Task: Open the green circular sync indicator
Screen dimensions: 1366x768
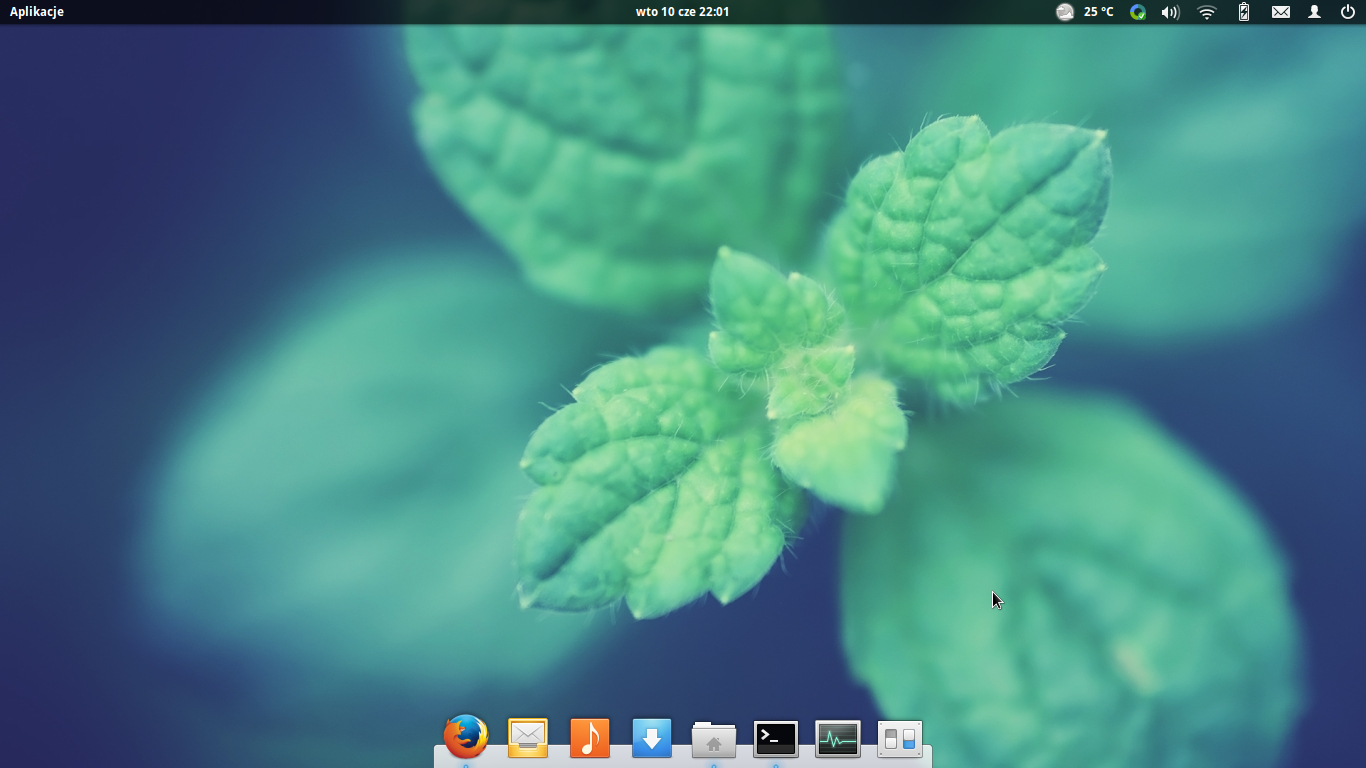Action: coord(1138,12)
